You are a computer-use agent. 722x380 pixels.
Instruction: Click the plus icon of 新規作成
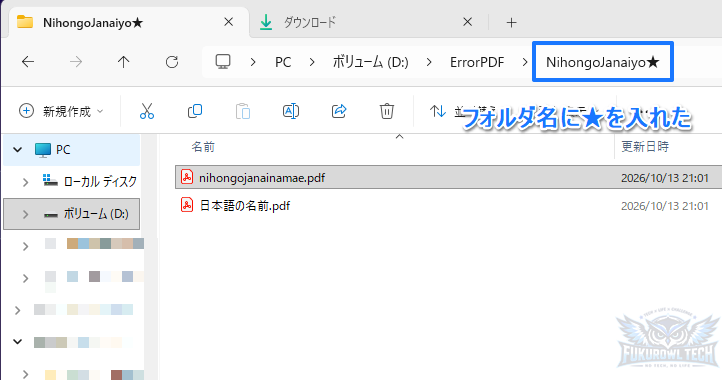(26, 111)
